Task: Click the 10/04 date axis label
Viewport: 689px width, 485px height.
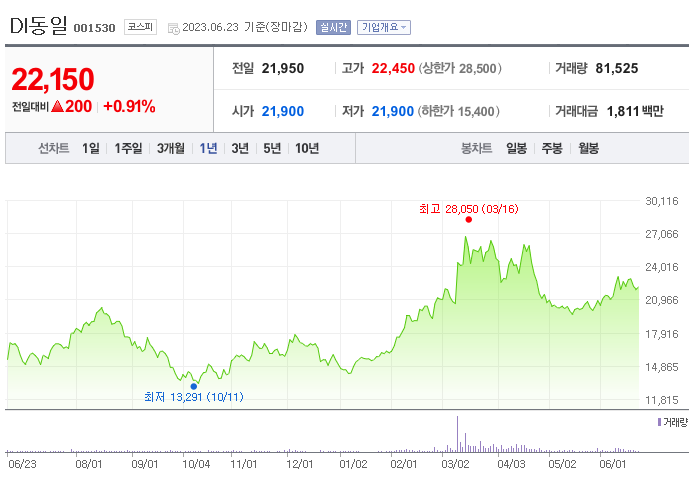Action: coord(196,464)
